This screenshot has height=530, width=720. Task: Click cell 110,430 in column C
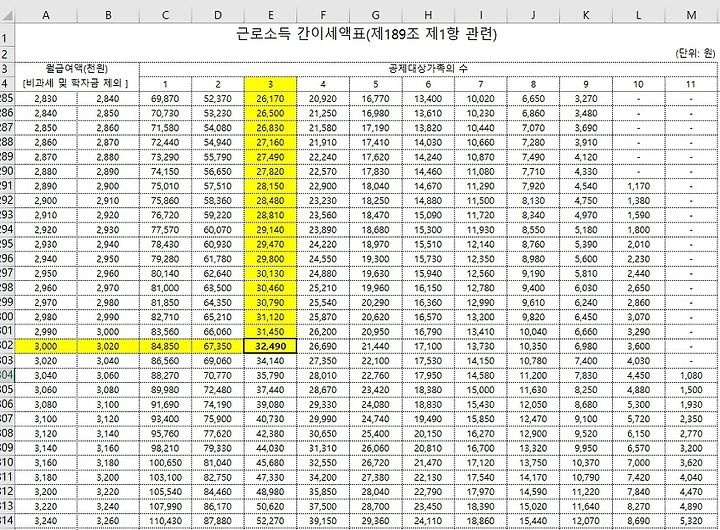165,521
